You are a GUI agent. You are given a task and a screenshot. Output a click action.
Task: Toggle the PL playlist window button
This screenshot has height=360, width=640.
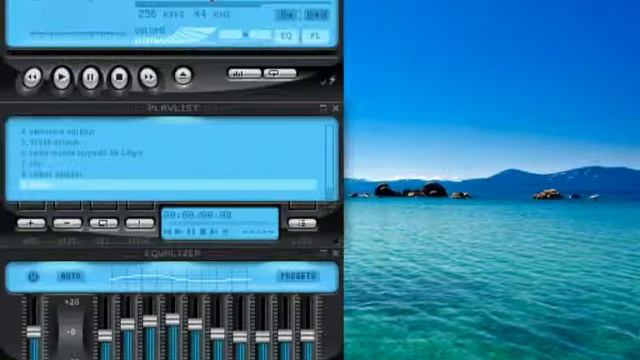315,36
